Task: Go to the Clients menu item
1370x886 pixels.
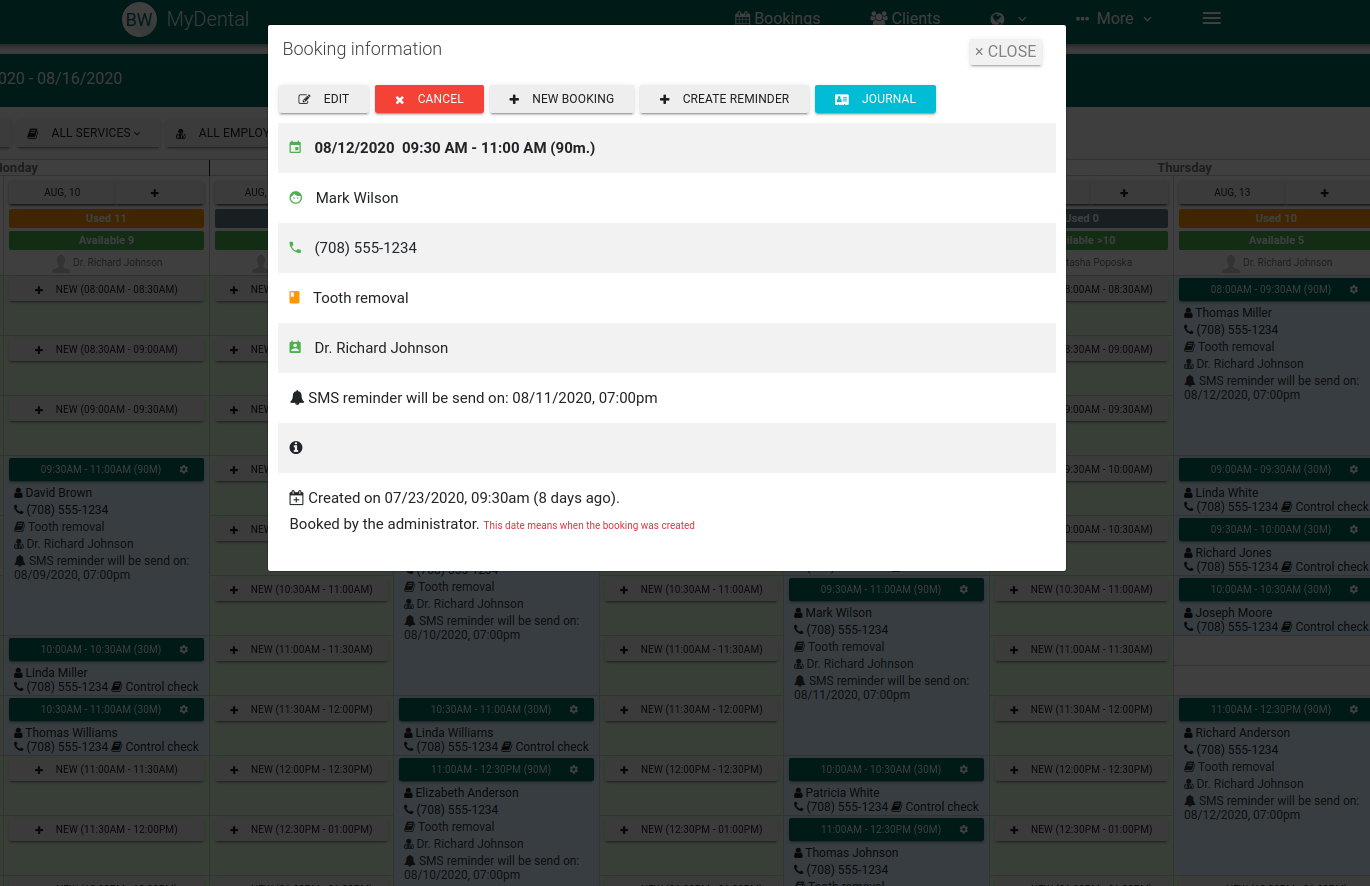Action: click(905, 18)
